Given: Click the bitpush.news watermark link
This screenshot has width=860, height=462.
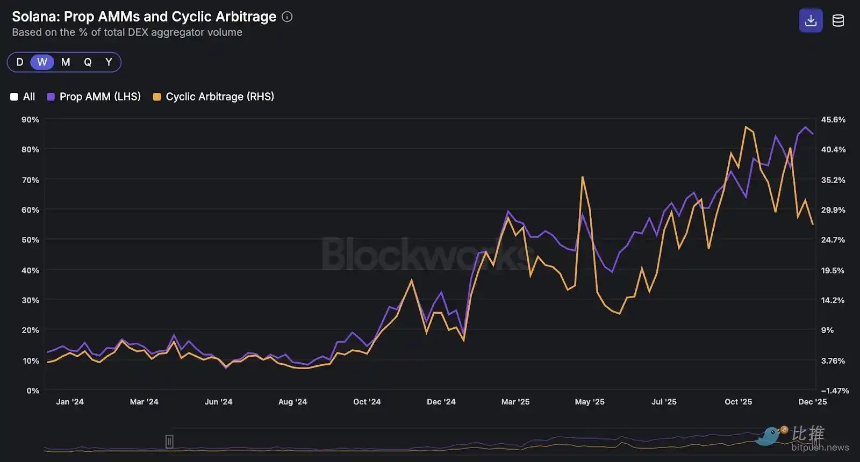Looking at the screenshot, I should coord(822,447).
